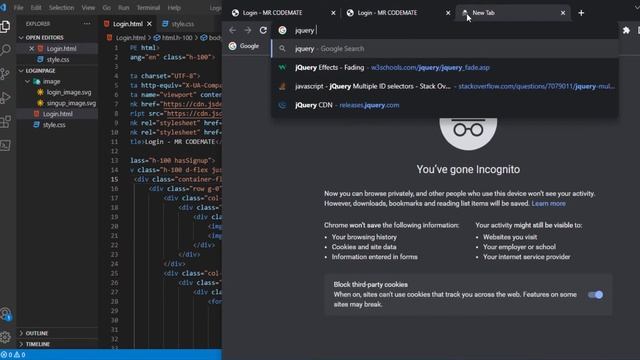Open the Search view in VS Code activity bar
Screen dimensions: 640x360
[5, 50]
